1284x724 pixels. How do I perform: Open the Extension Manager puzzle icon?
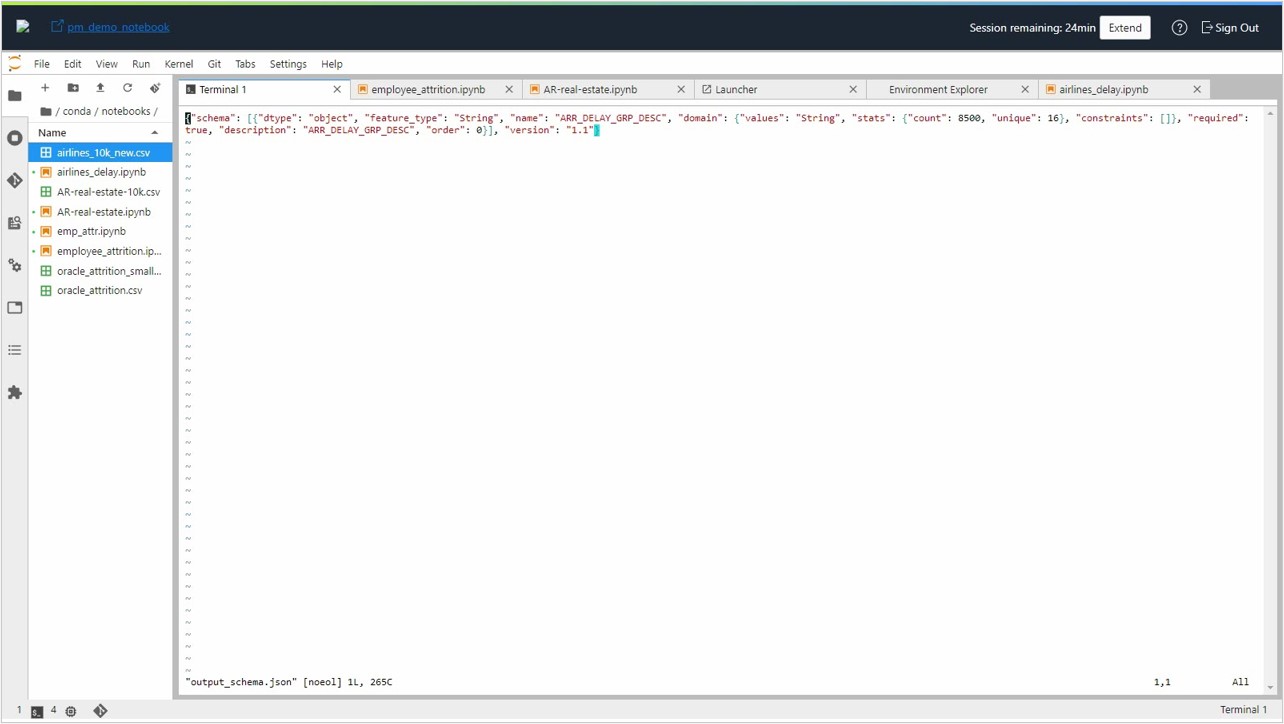click(15, 393)
